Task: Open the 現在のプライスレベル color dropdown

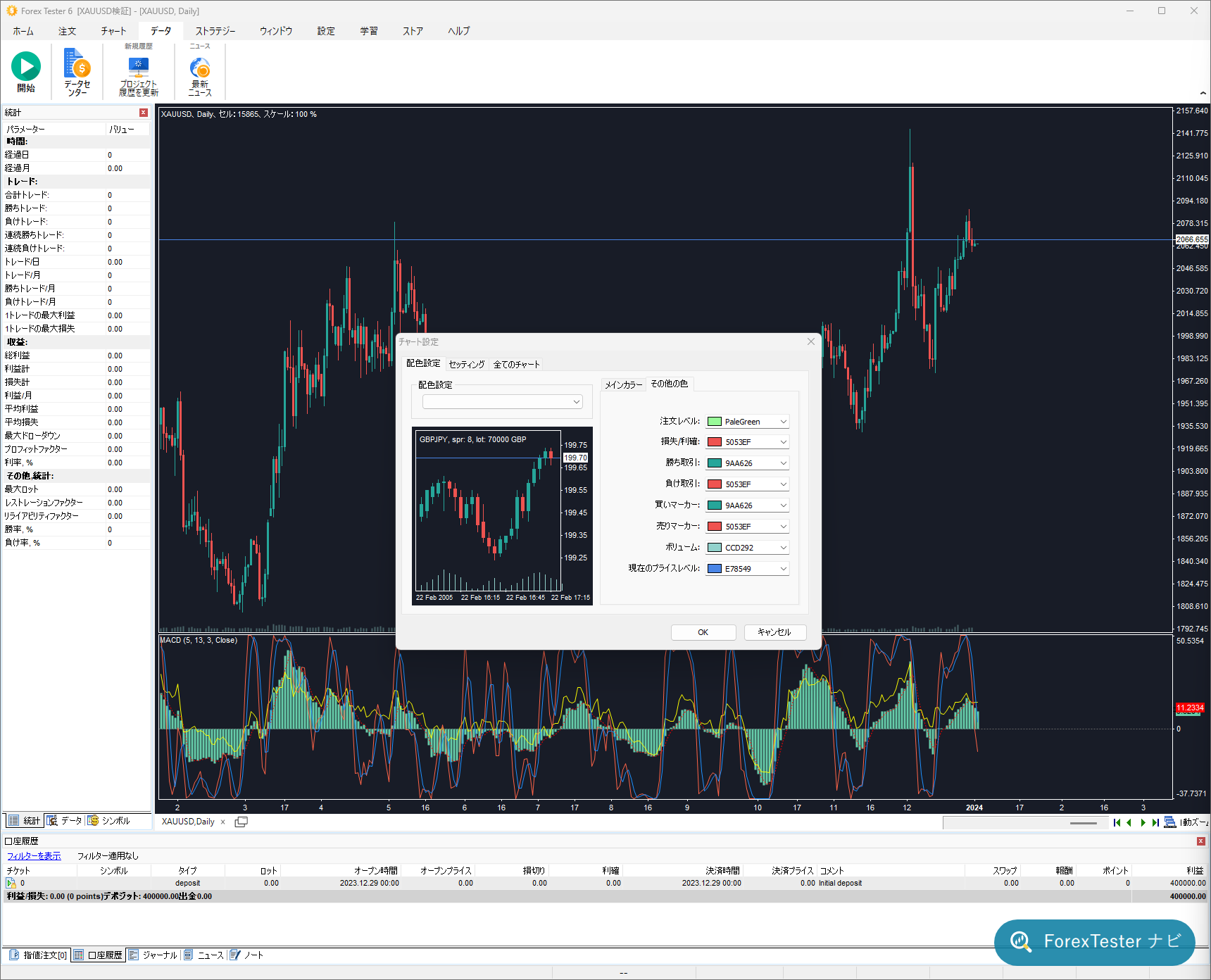Action: (748, 569)
